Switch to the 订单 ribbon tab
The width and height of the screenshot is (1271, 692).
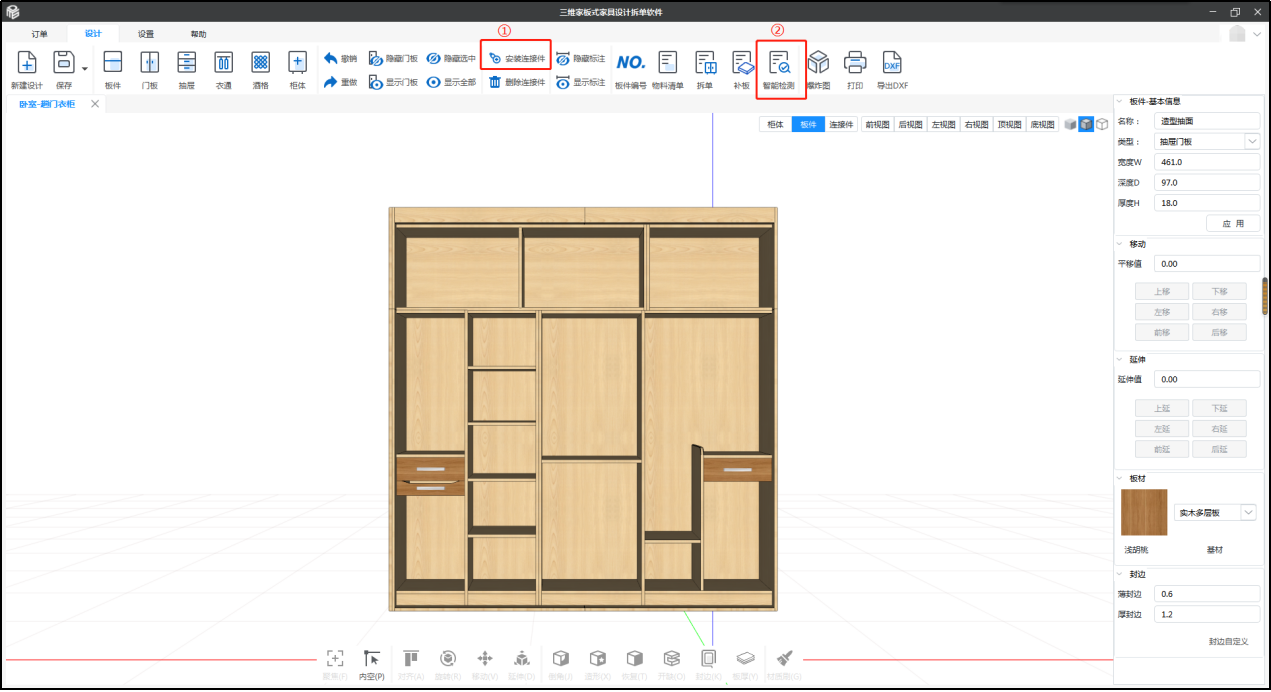(39, 33)
